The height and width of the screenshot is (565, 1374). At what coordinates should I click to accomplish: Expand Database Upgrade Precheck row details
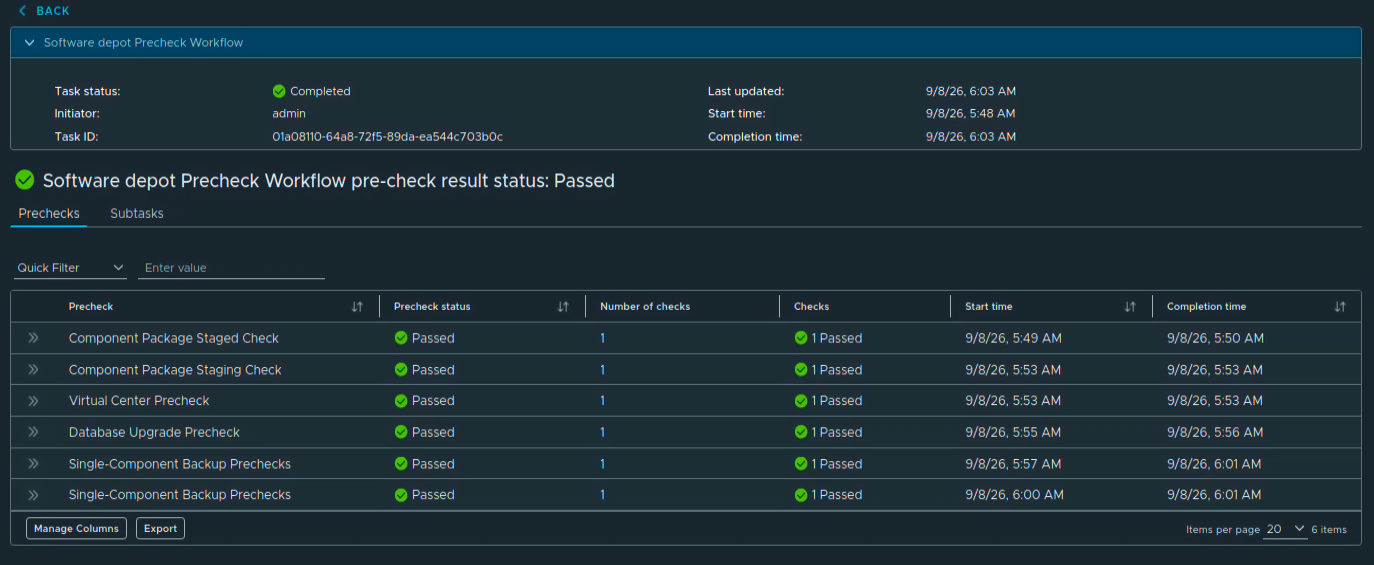tap(33, 432)
